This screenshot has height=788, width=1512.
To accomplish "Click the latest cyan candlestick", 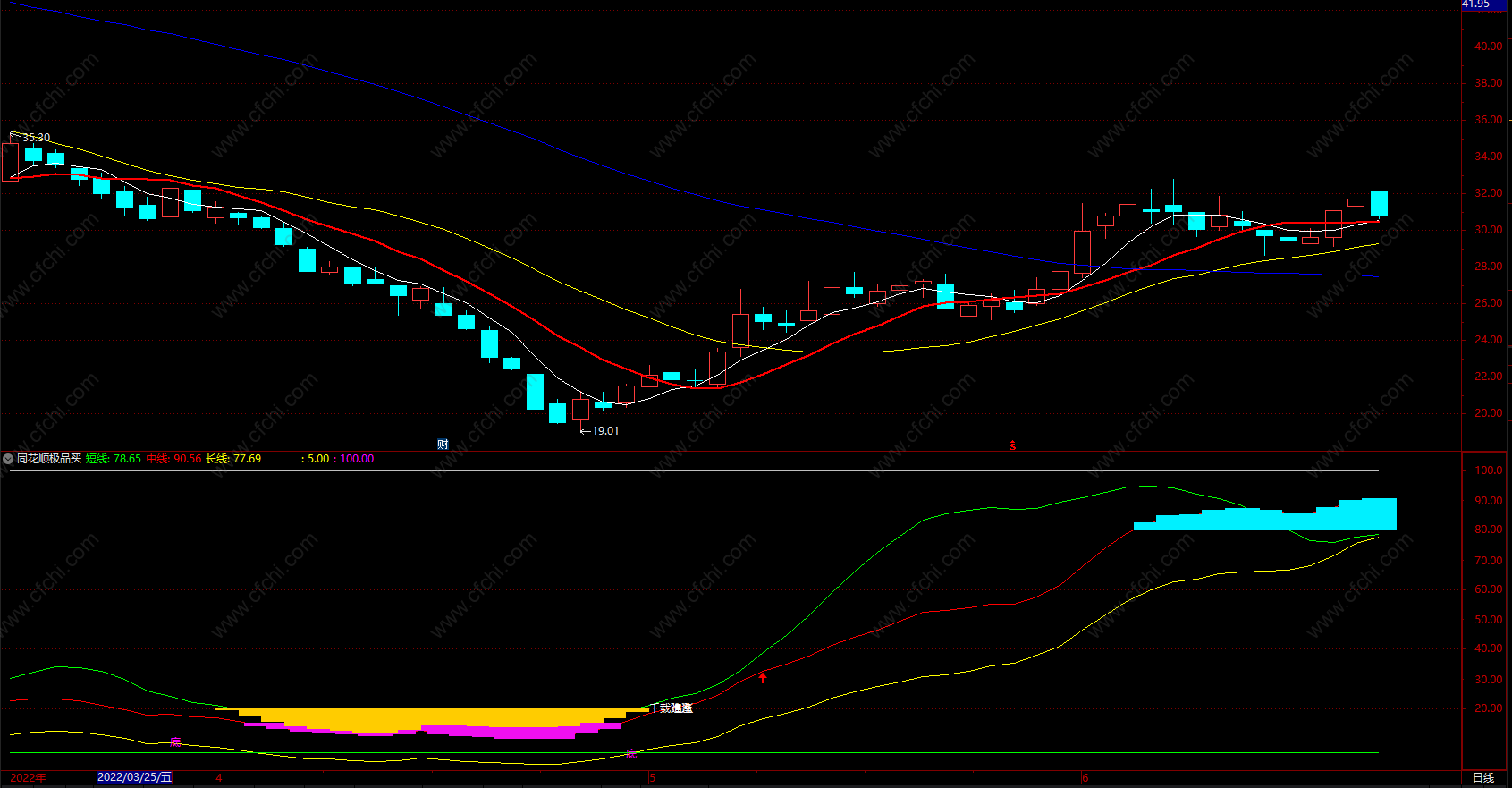I will (x=1379, y=204).
